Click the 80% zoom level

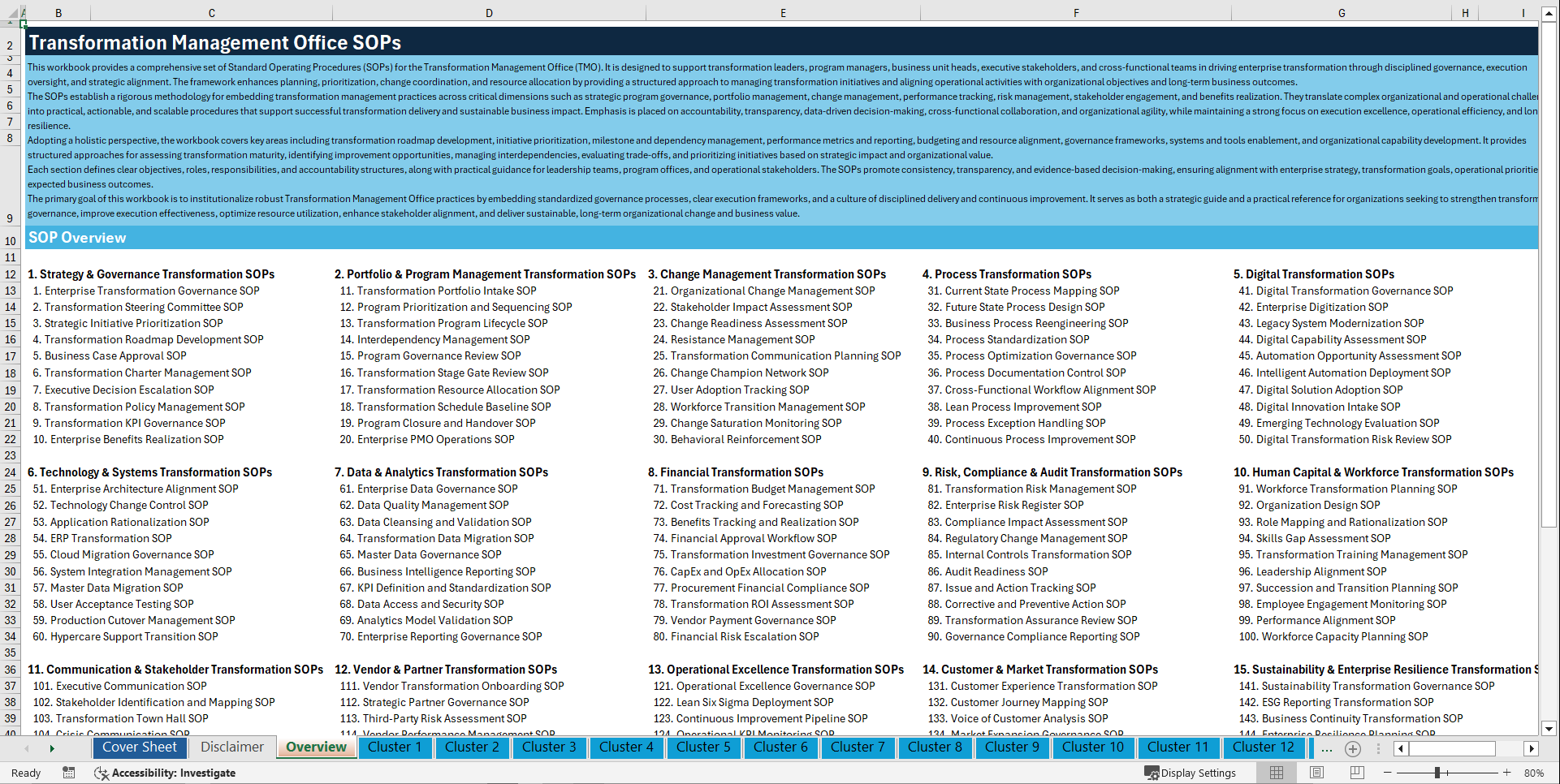1534,773
